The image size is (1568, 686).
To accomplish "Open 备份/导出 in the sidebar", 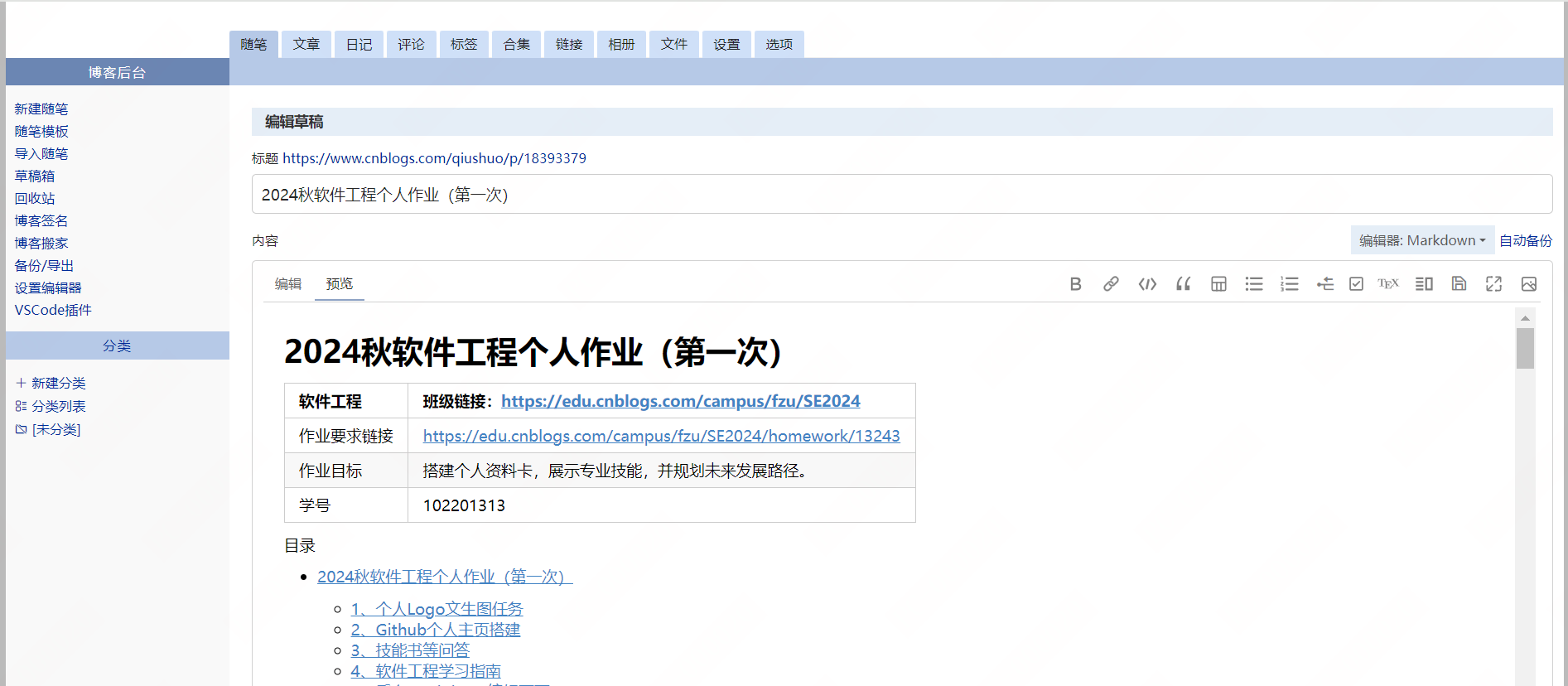I will [x=44, y=265].
